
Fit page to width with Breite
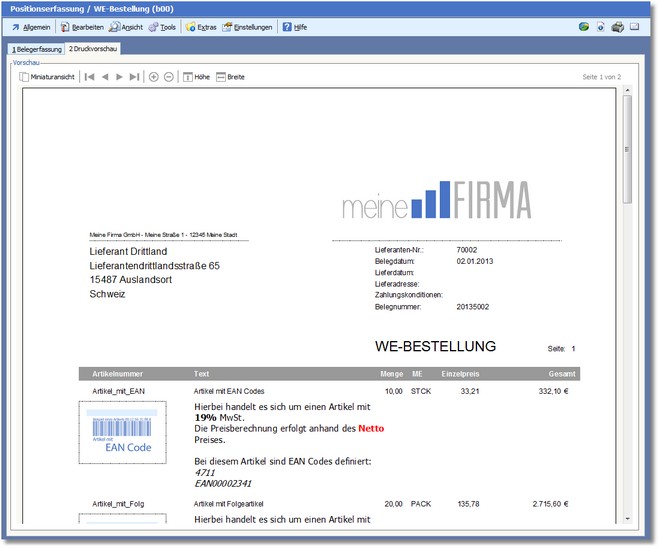(x=229, y=76)
